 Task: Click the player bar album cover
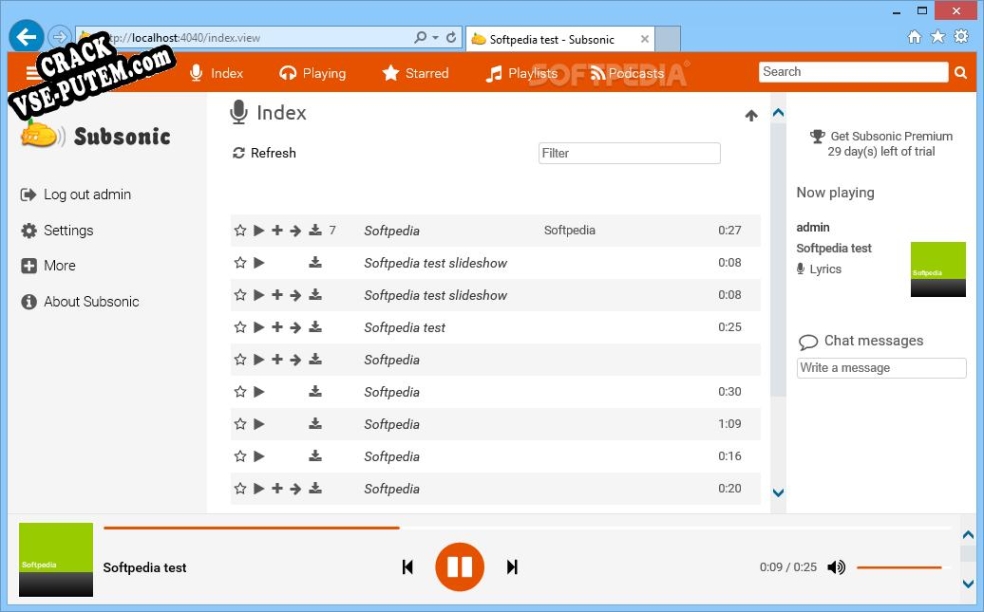[x=56, y=559]
